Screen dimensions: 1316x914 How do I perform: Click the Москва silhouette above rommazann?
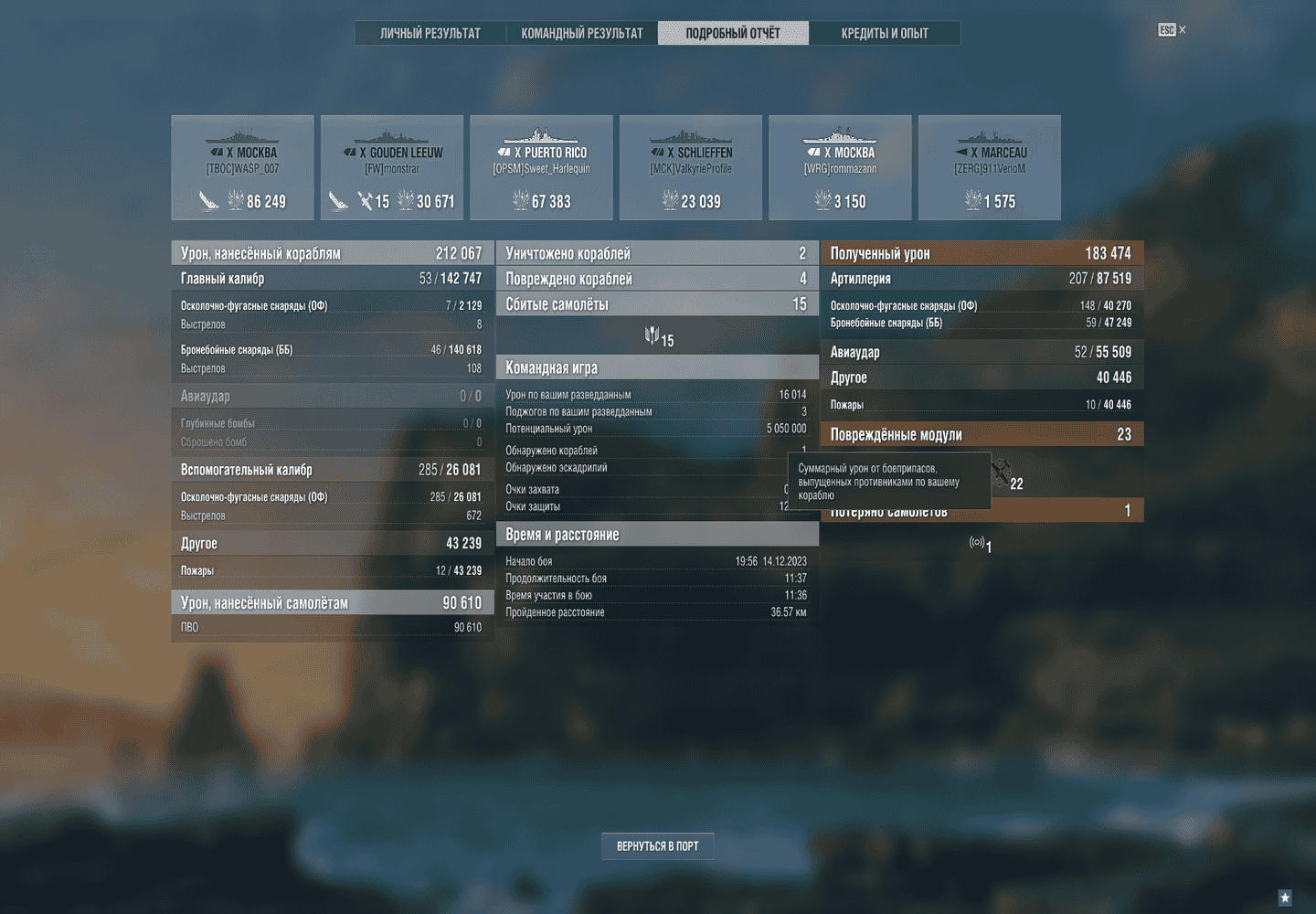coord(840,136)
